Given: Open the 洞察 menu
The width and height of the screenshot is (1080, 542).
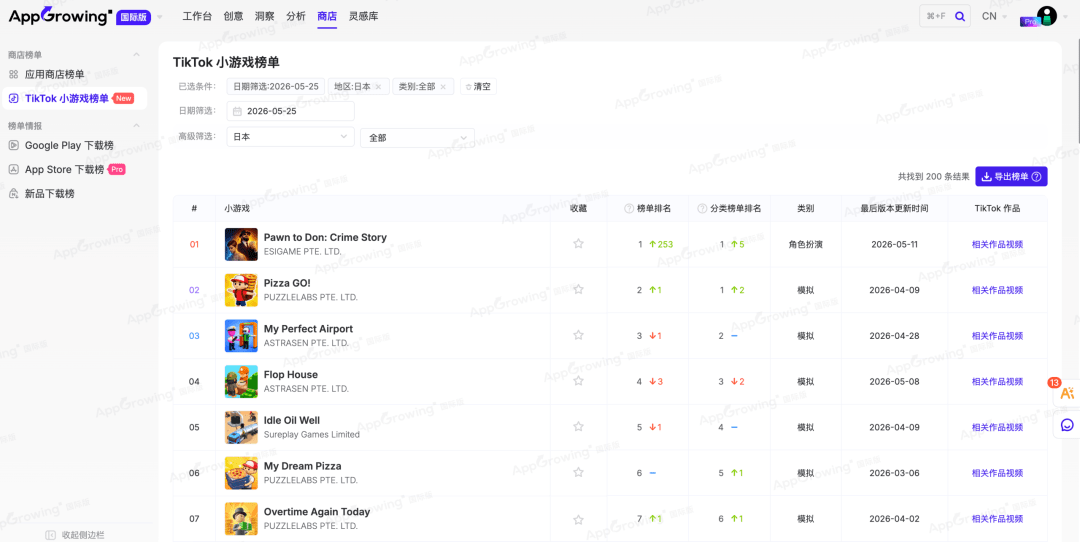Looking at the screenshot, I should click(x=264, y=17).
